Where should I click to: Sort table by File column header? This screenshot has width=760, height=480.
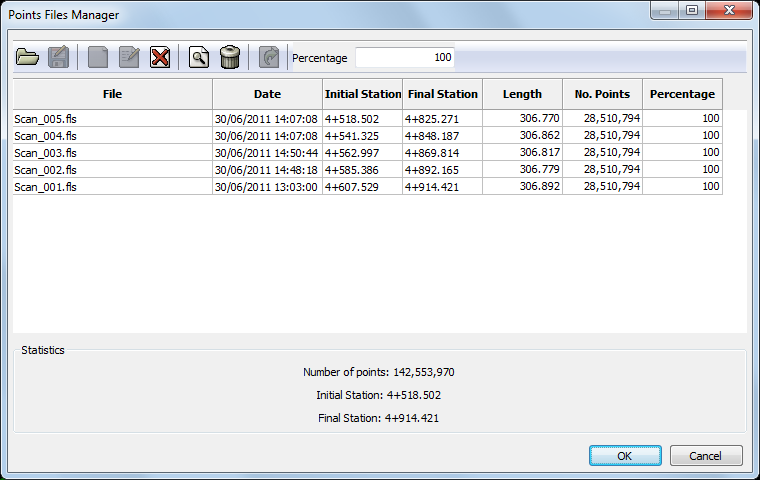point(112,94)
